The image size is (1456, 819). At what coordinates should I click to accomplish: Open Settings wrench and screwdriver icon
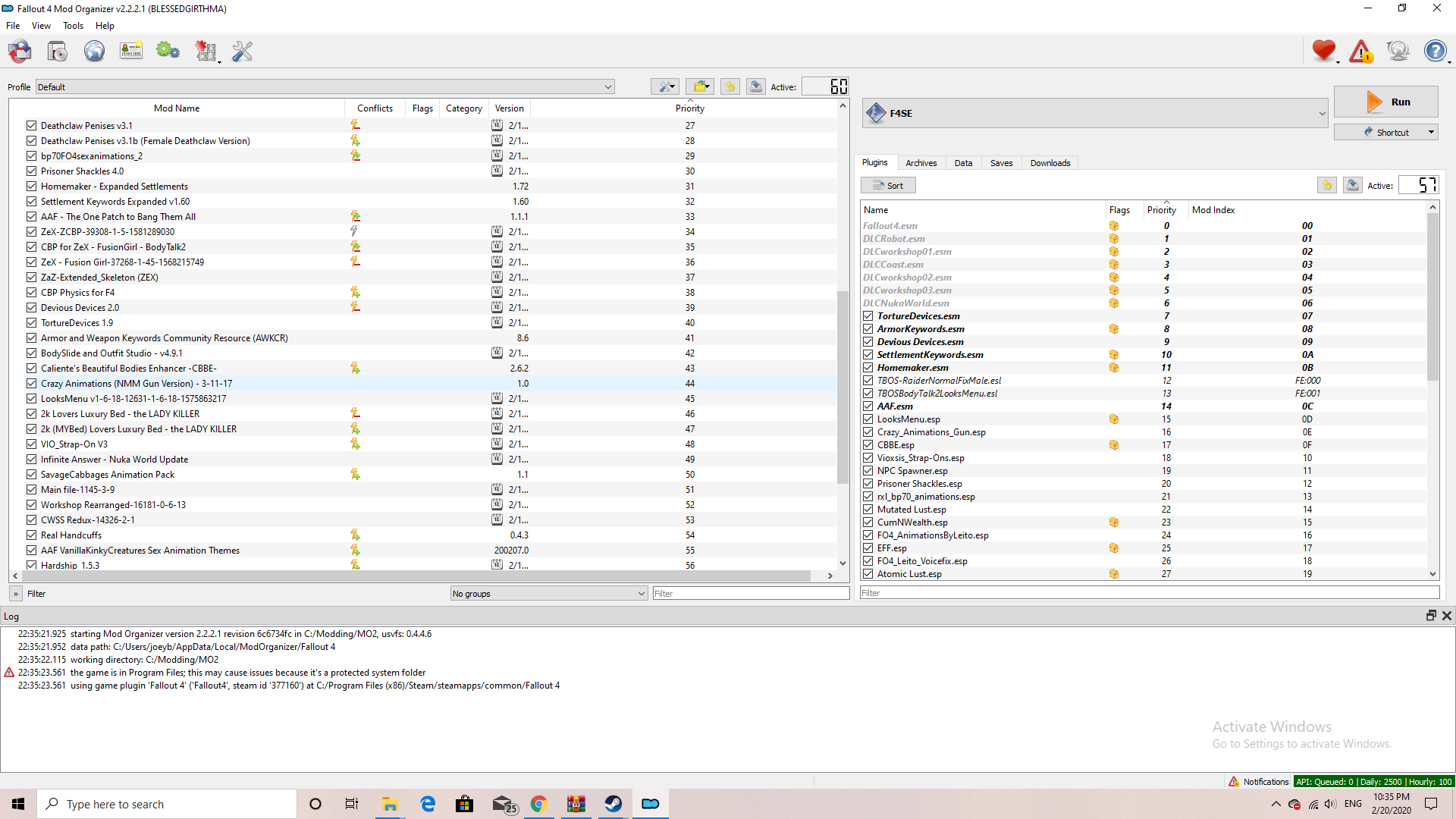242,52
